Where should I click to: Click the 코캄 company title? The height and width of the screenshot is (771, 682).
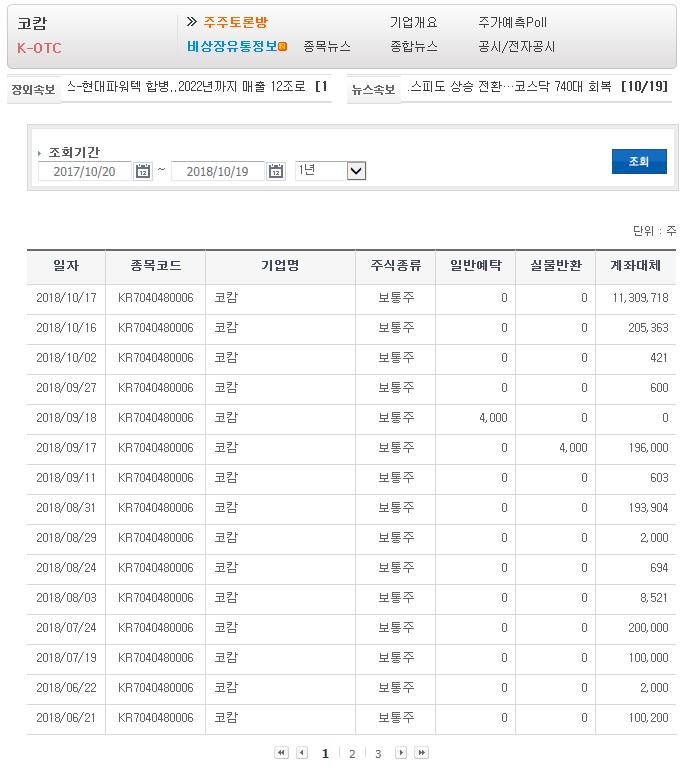tap(32, 23)
